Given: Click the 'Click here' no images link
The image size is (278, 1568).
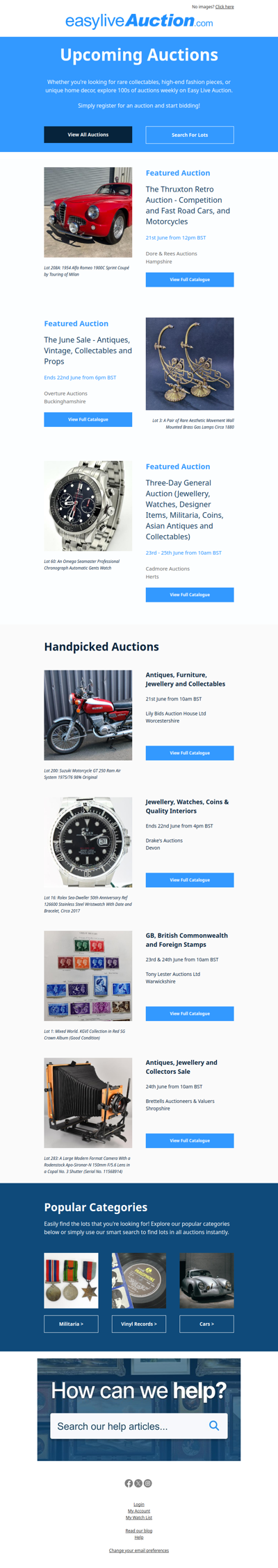Looking at the screenshot, I should click(224, 7).
